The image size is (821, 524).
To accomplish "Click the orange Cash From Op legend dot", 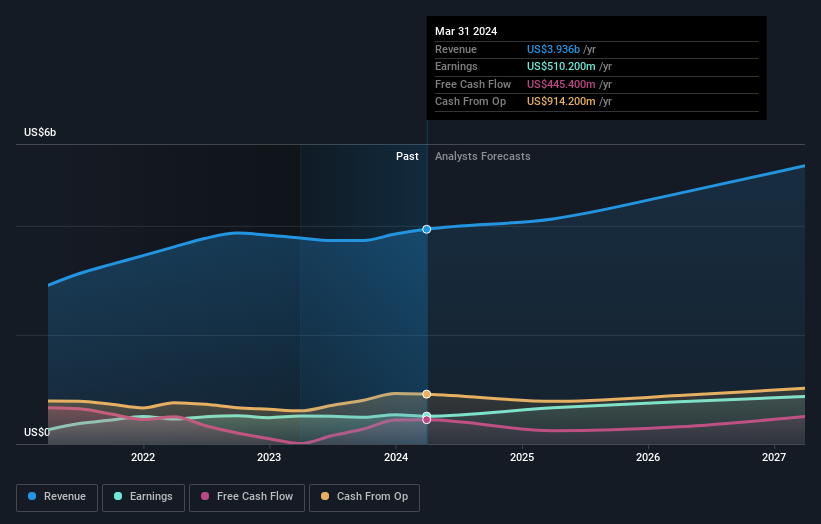I will tap(325, 496).
